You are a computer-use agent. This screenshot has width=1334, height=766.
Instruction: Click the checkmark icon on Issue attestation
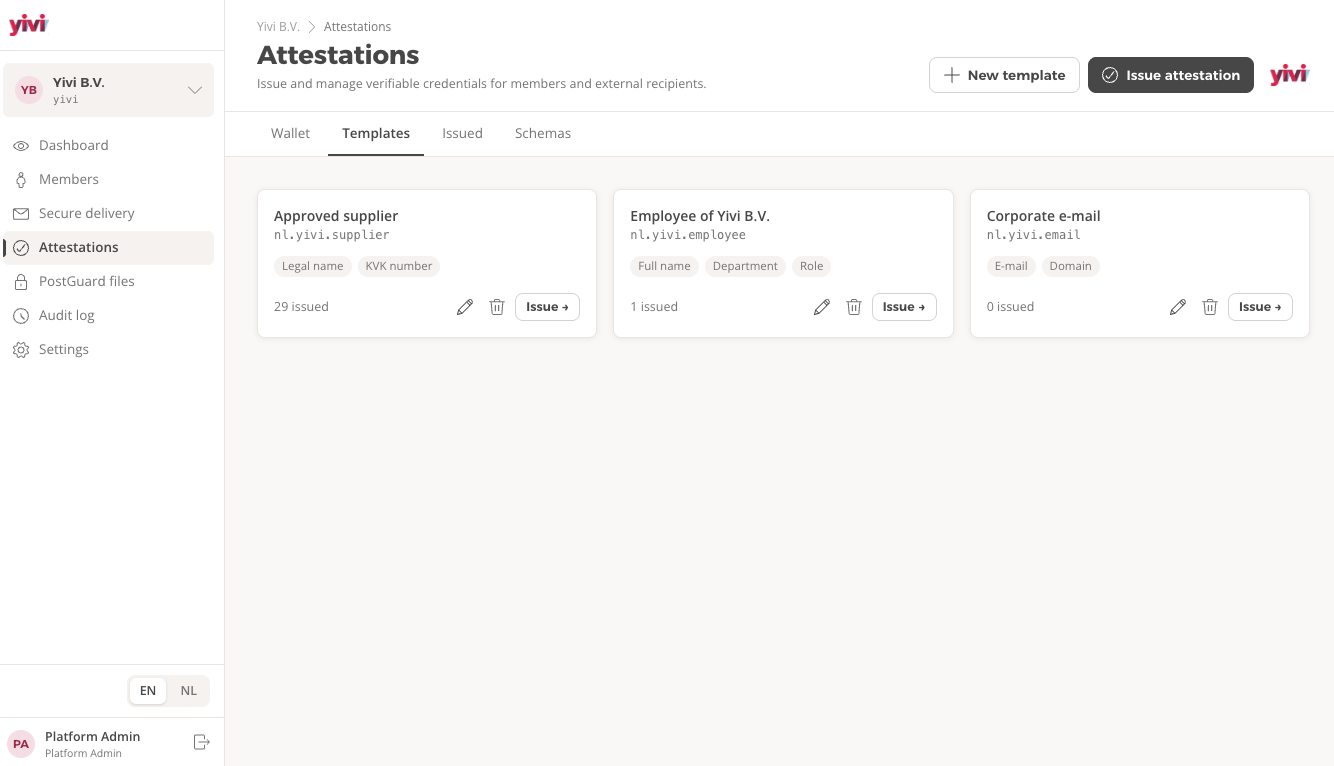click(x=1109, y=75)
